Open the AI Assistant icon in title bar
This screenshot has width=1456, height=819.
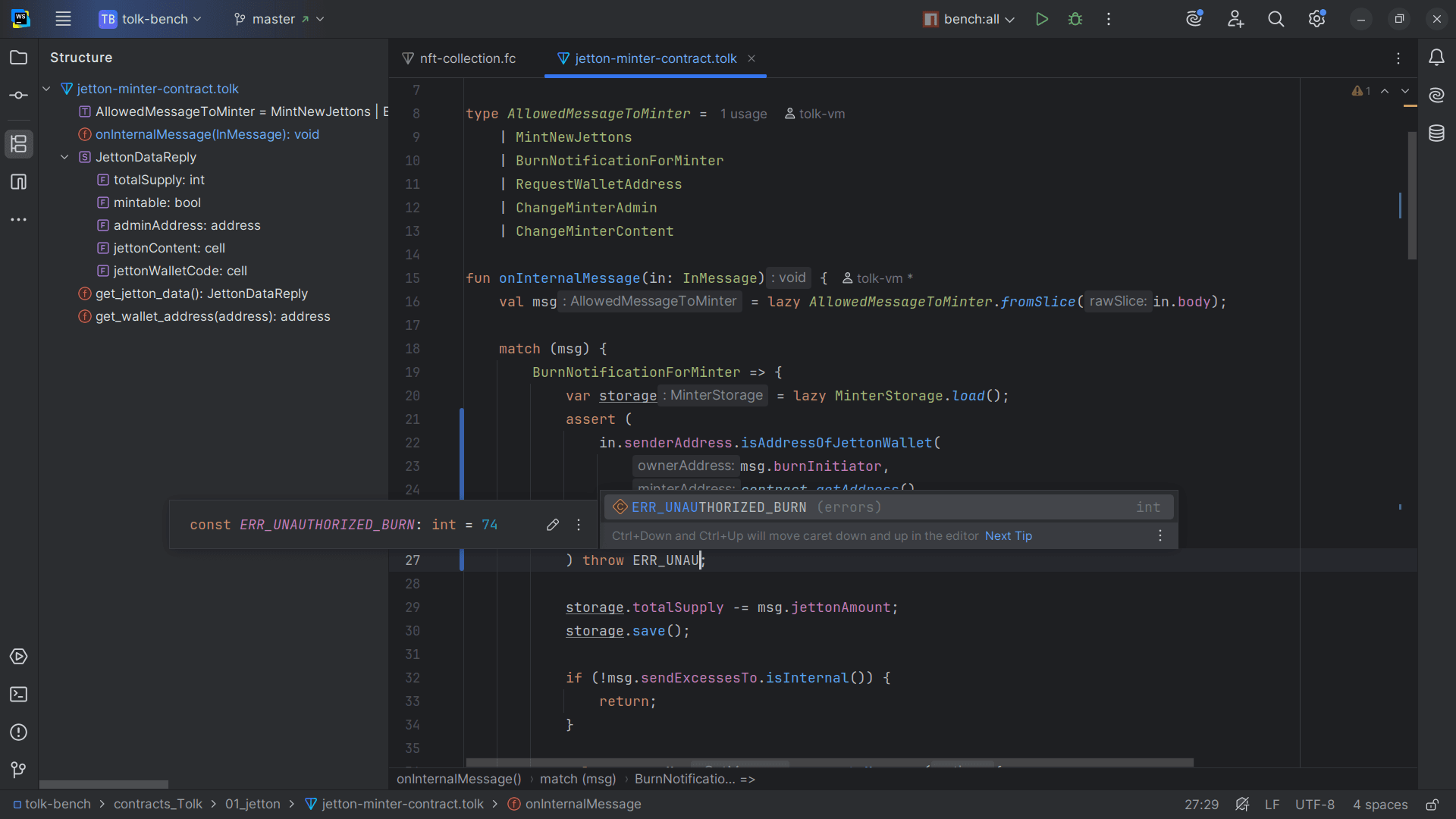click(1195, 19)
